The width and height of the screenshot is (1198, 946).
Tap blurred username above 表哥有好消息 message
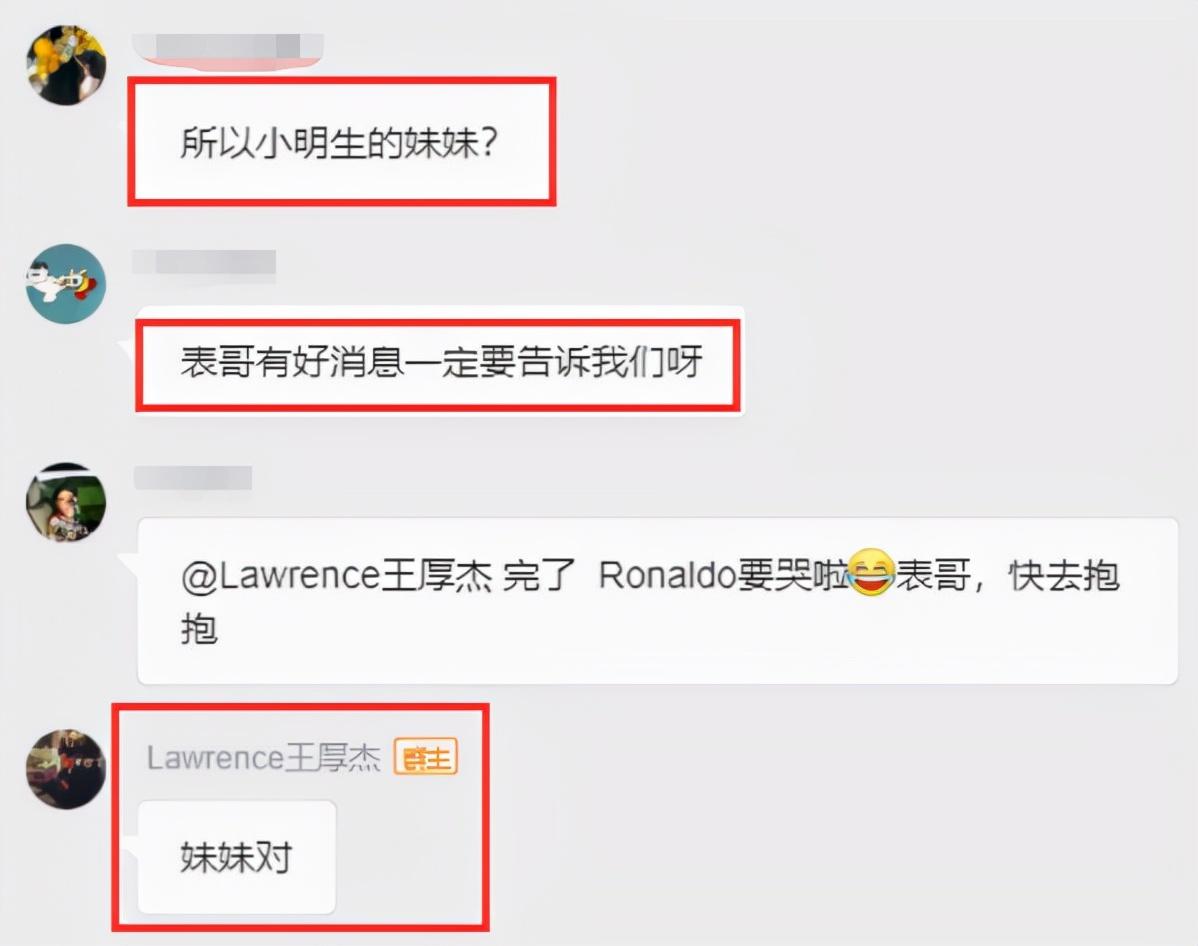click(x=204, y=261)
